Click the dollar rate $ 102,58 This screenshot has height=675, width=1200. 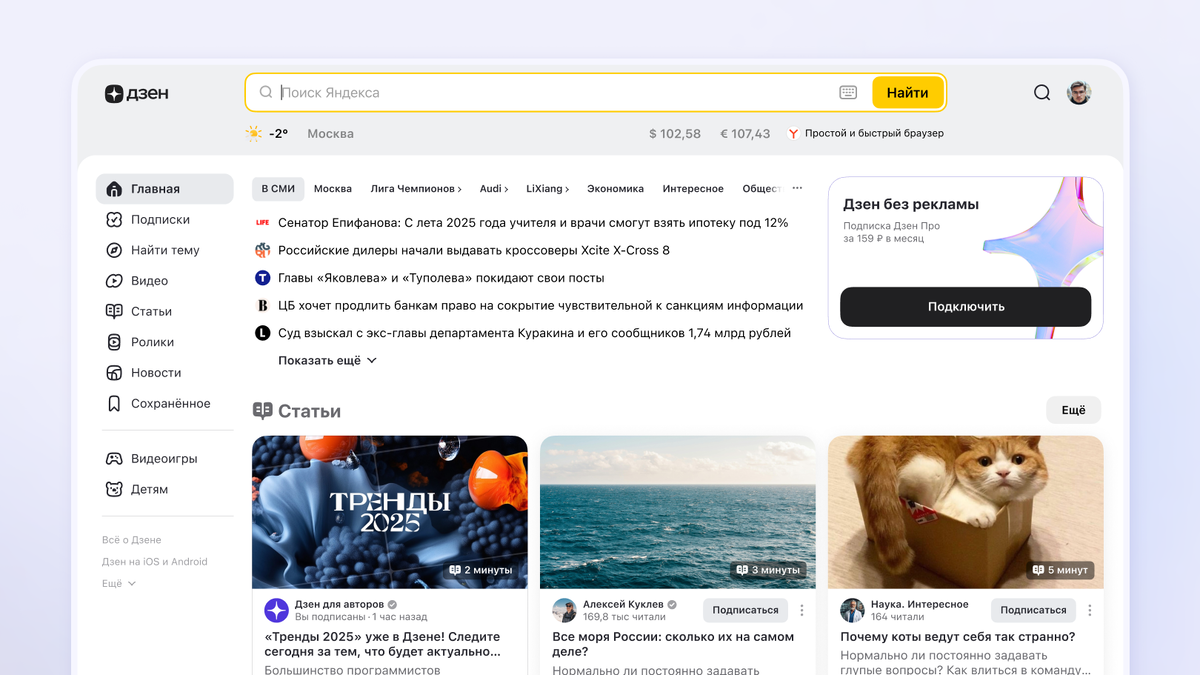pyautogui.click(x=675, y=133)
